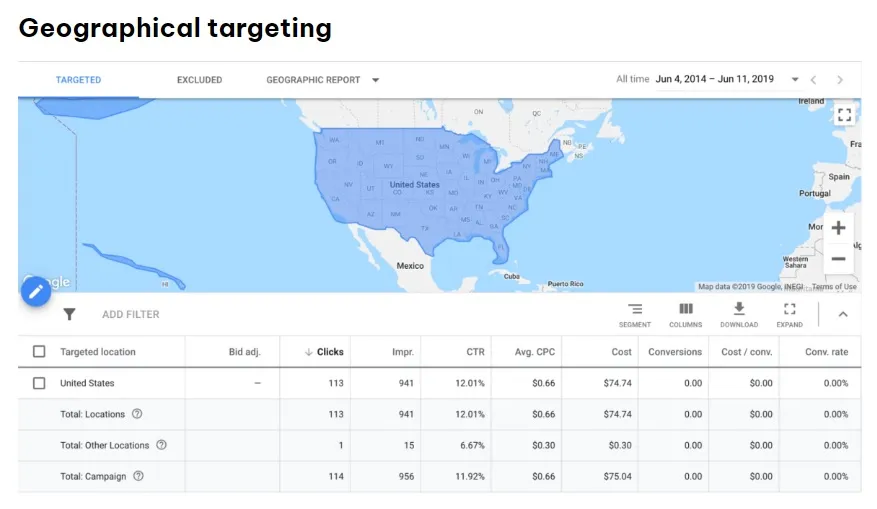Click help icon beside Total: Other Locations
Image resolution: width=877 pixels, height=509 pixels.
pos(161,445)
